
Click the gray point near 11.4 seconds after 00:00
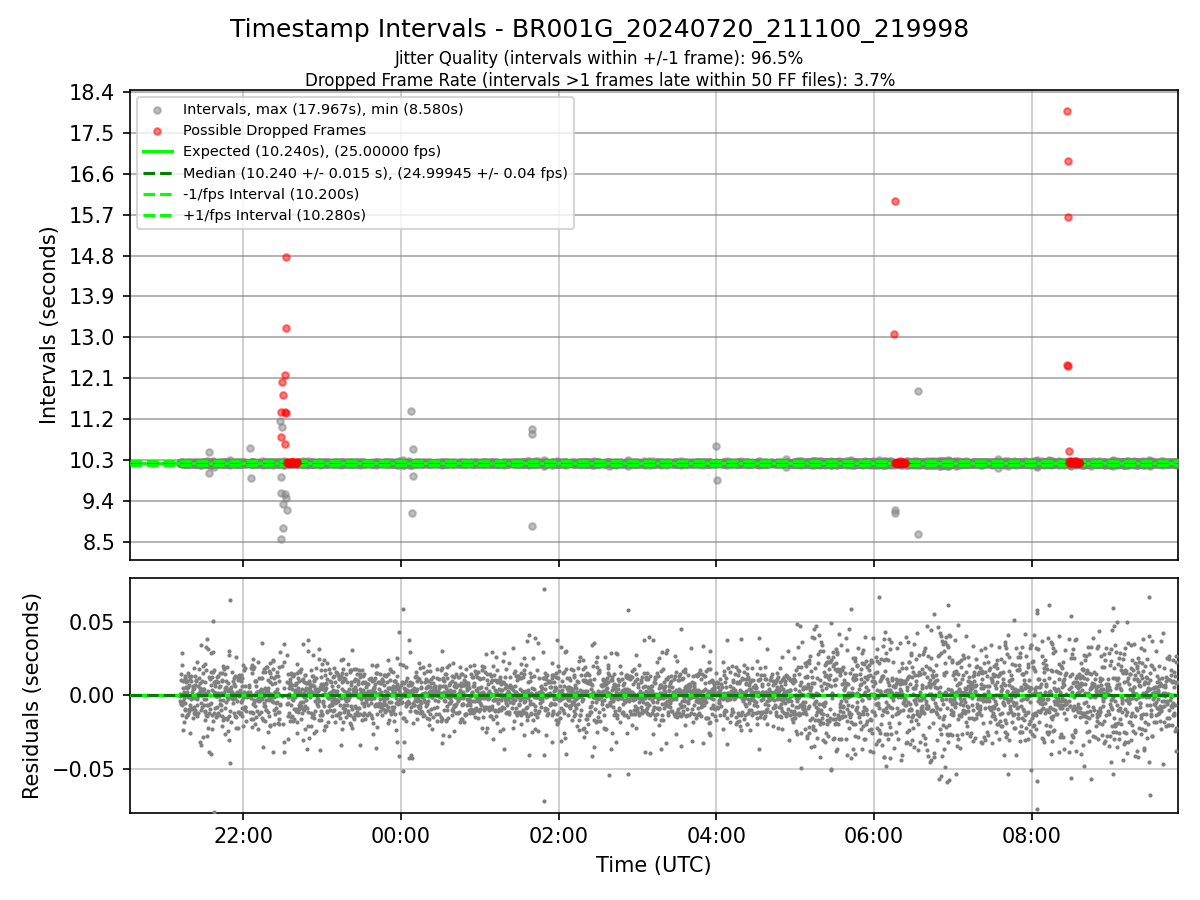click(x=411, y=411)
